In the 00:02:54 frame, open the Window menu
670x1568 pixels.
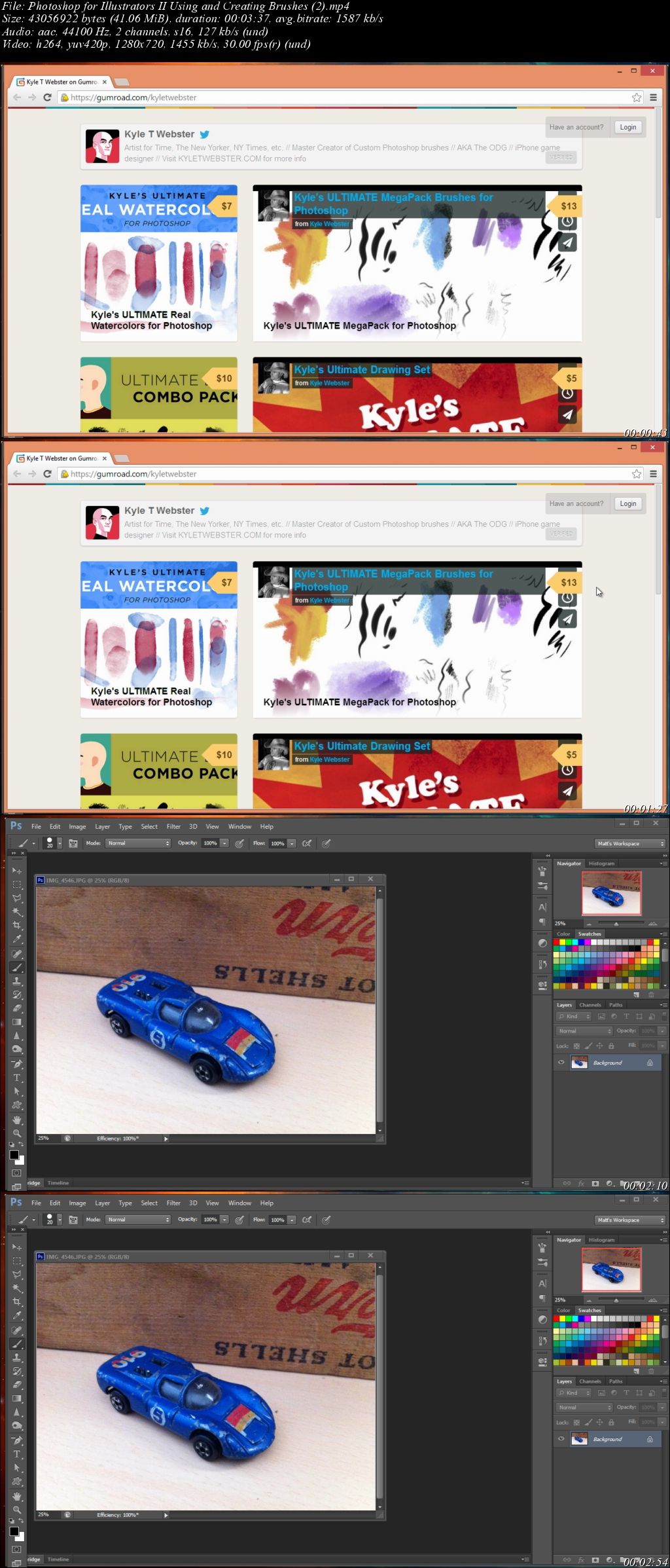[239, 1203]
